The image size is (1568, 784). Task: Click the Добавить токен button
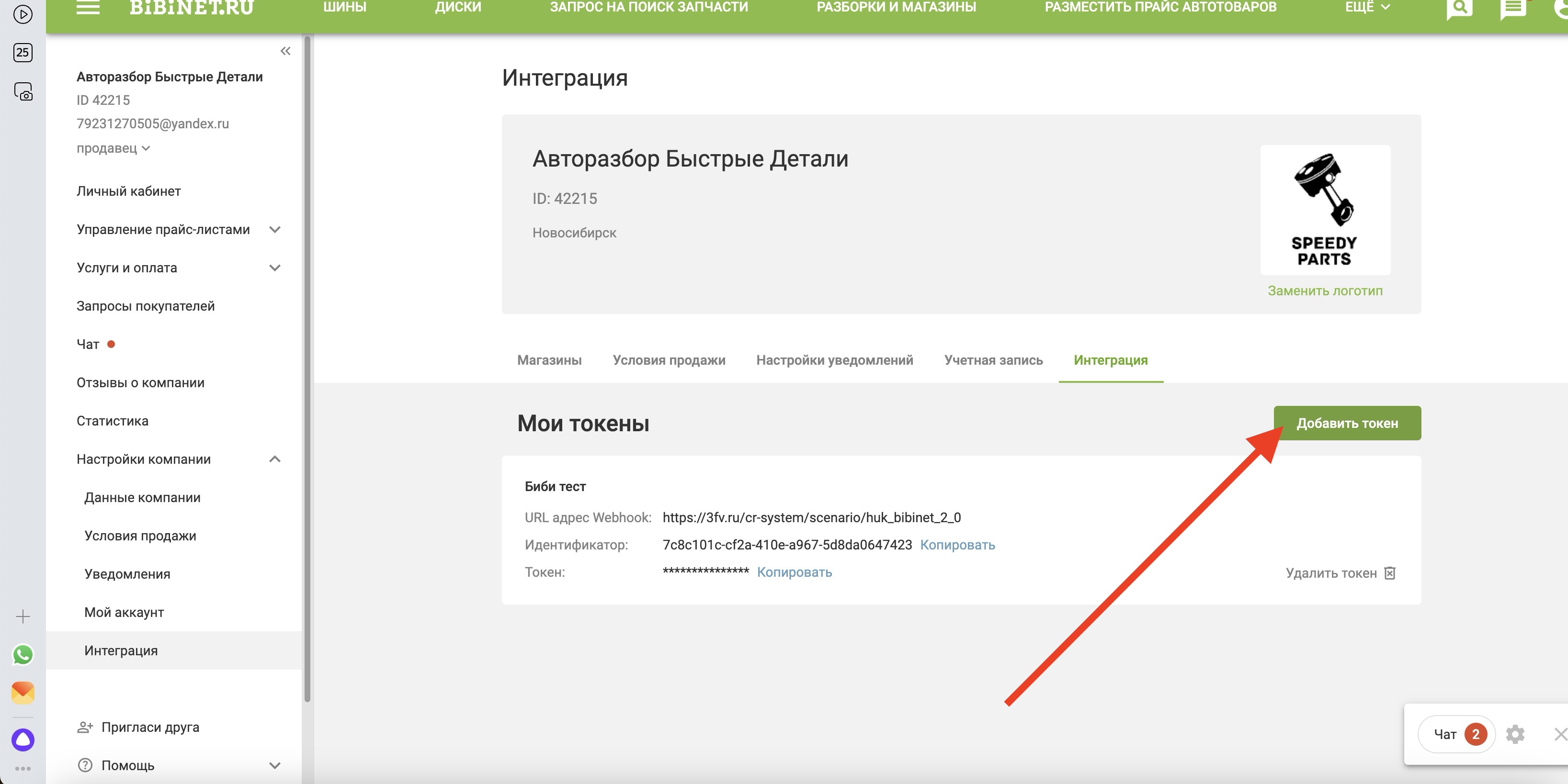point(1347,423)
